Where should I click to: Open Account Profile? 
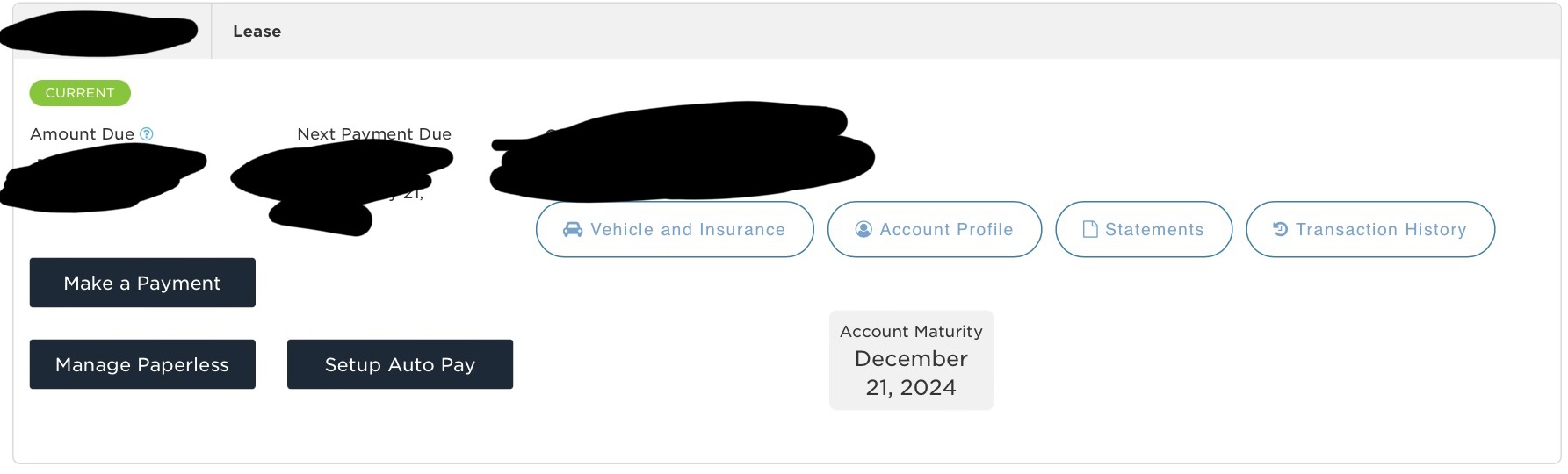935,229
